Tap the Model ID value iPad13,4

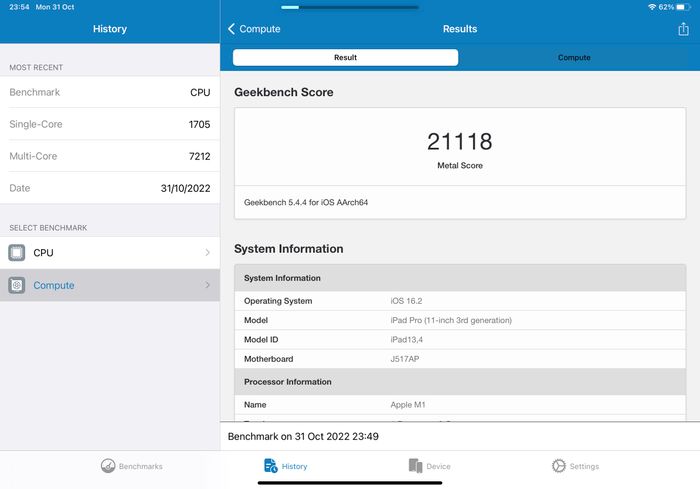(x=406, y=339)
